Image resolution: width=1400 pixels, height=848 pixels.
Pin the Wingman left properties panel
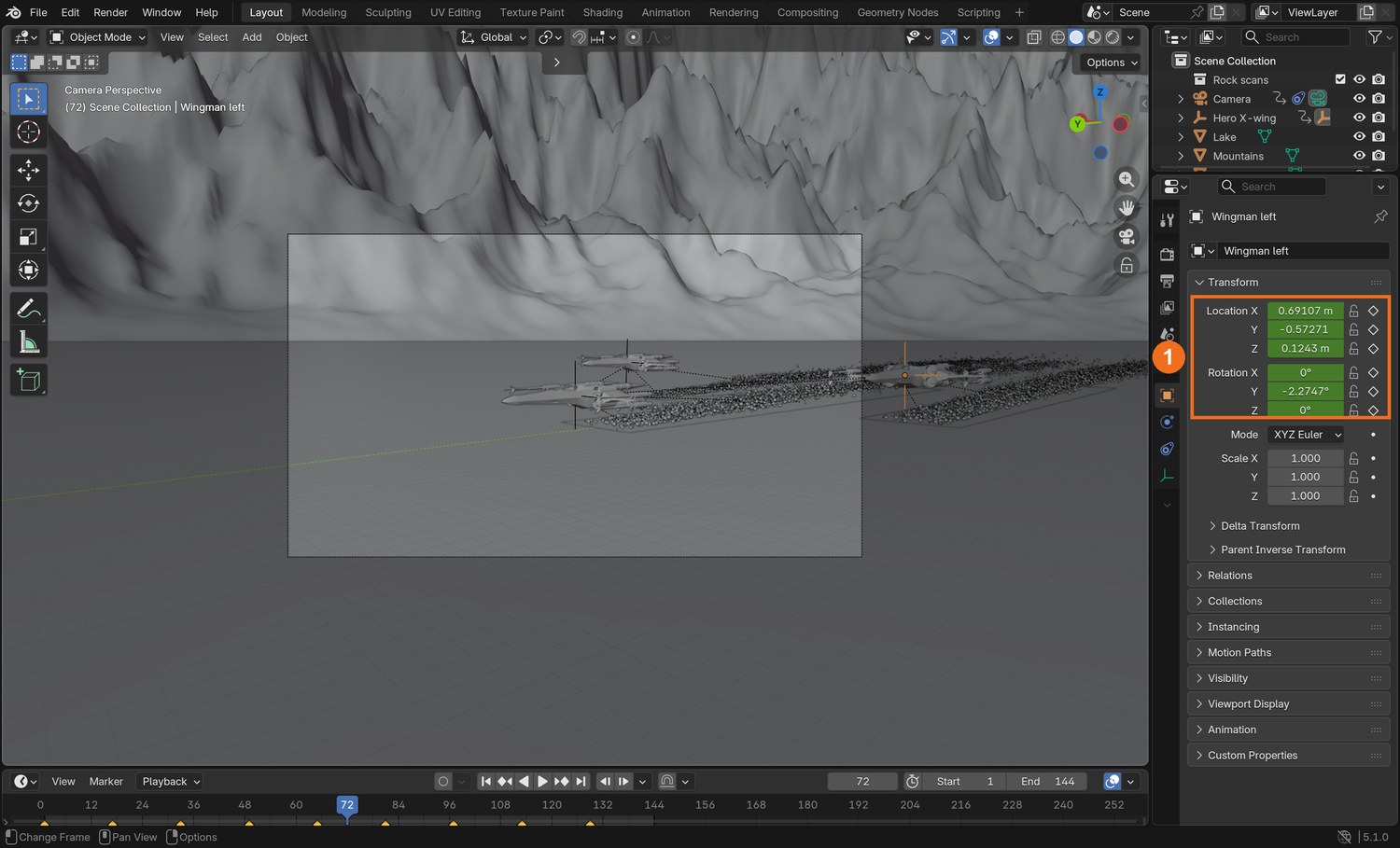[x=1380, y=216]
